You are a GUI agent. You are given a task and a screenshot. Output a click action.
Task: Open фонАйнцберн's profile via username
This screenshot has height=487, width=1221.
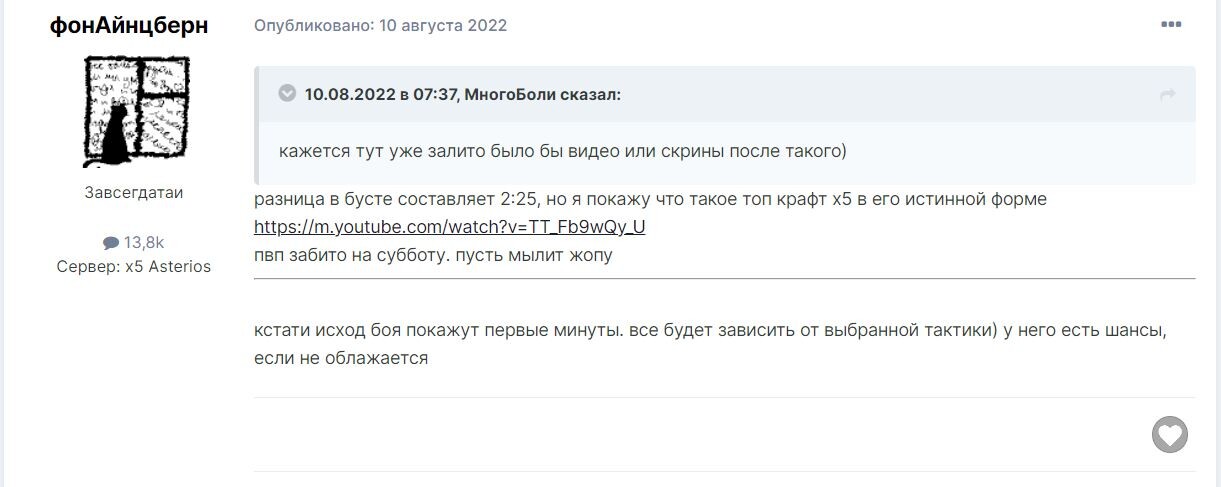(129, 26)
